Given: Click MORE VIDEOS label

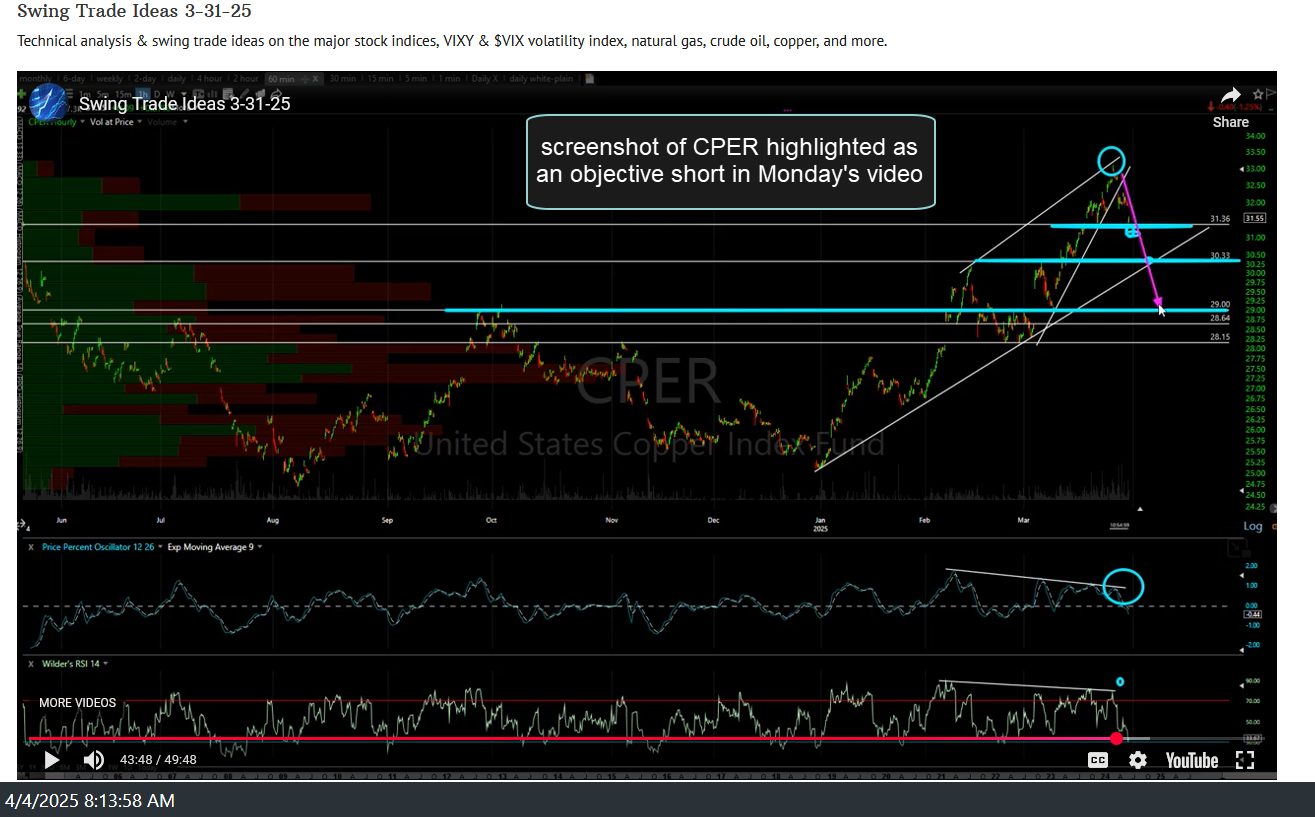Looking at the screenshot, I should pos(77,703).
